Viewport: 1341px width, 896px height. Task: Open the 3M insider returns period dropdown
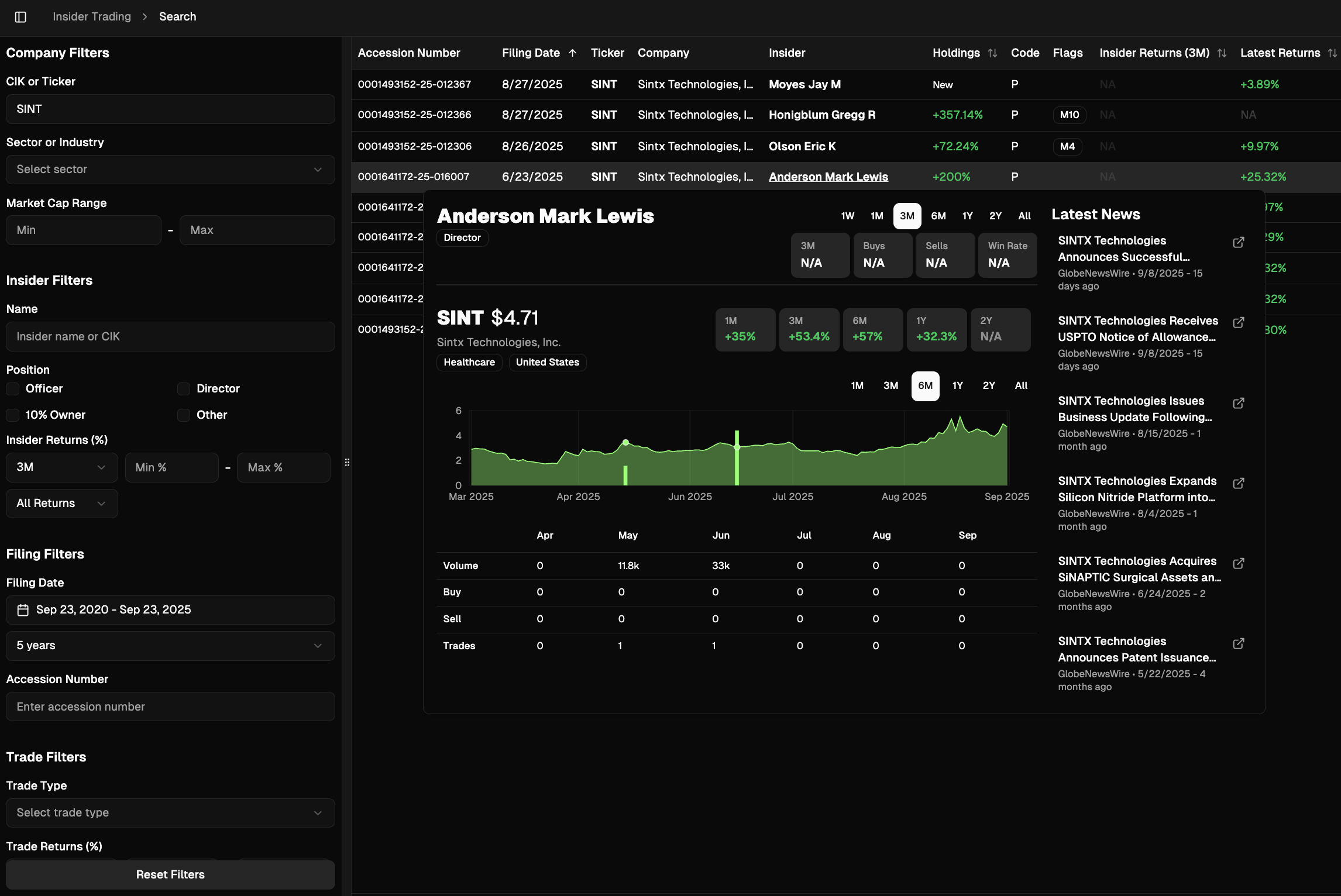click(x=62, y=467)
